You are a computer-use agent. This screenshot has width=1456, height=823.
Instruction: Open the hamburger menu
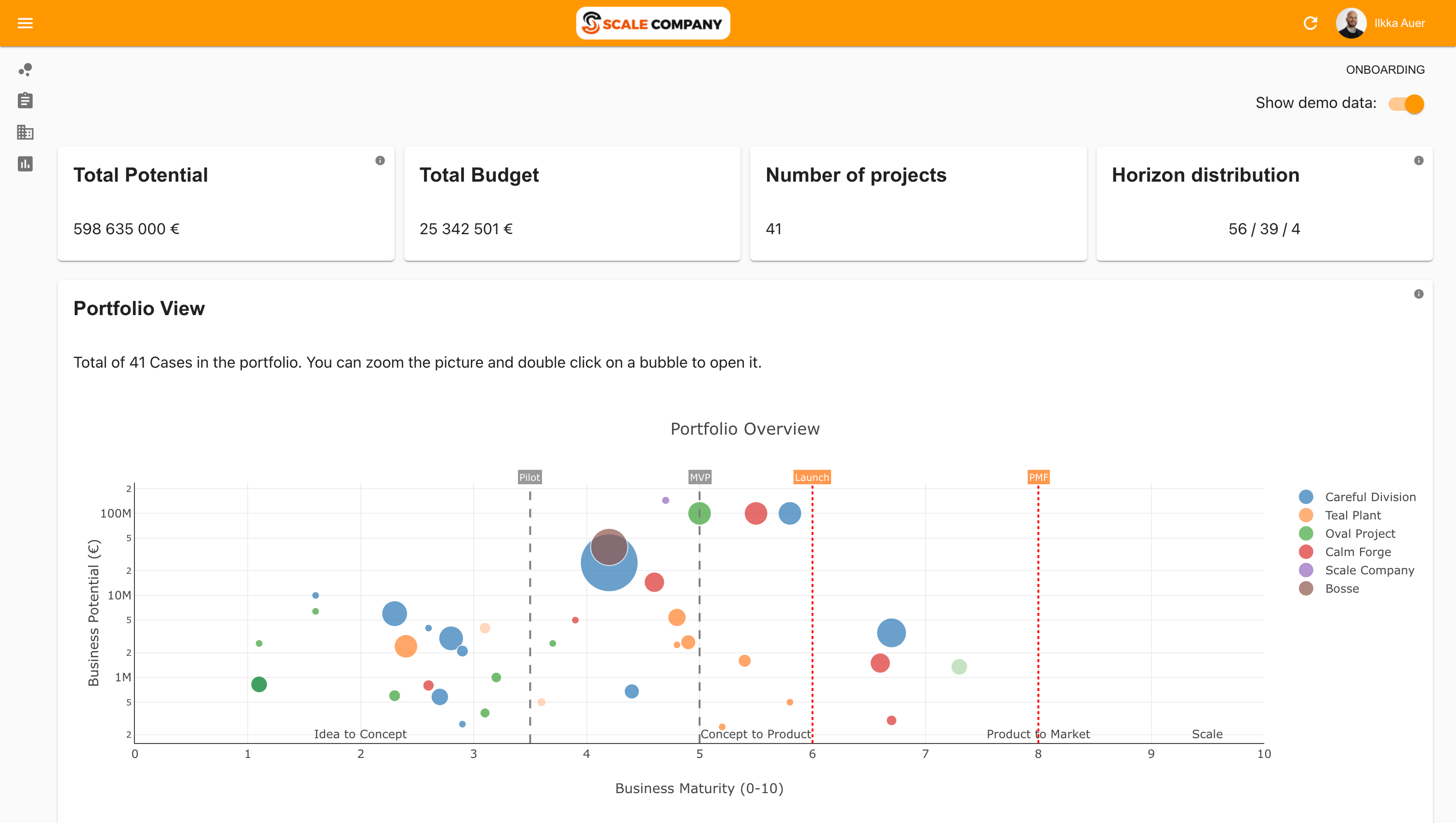point(25,23)
